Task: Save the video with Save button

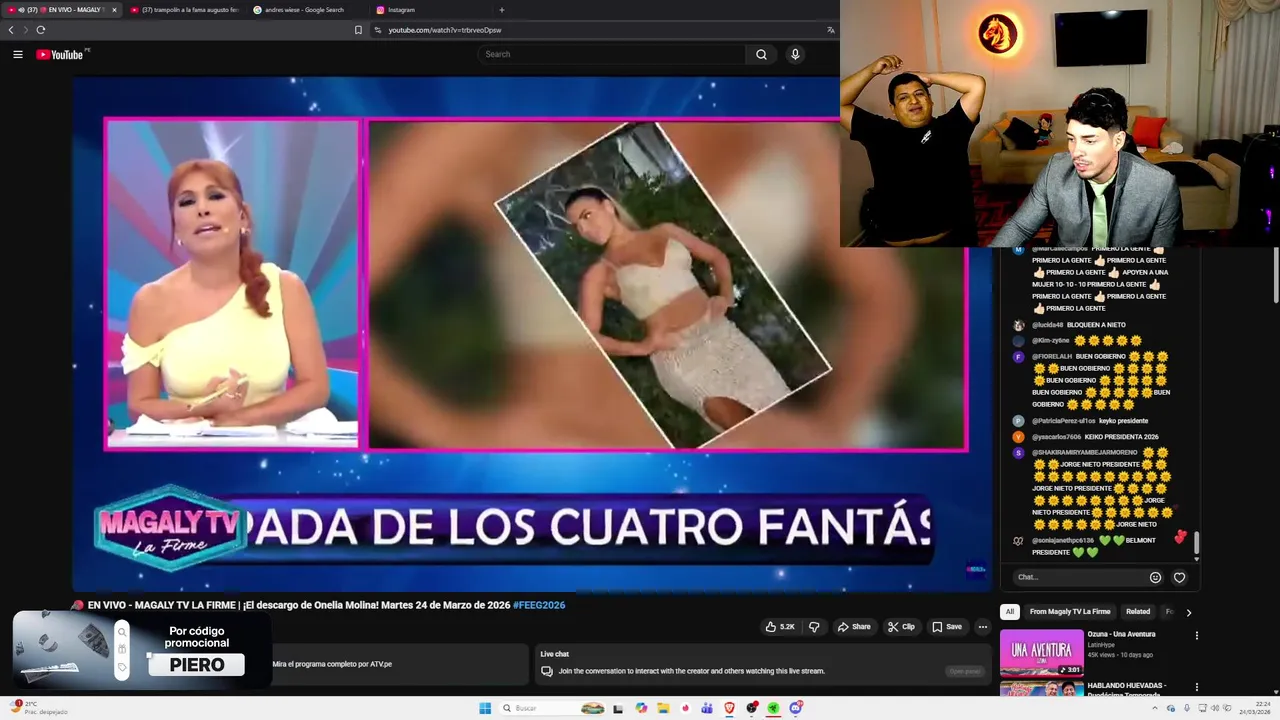Action: tap(947, 627)
